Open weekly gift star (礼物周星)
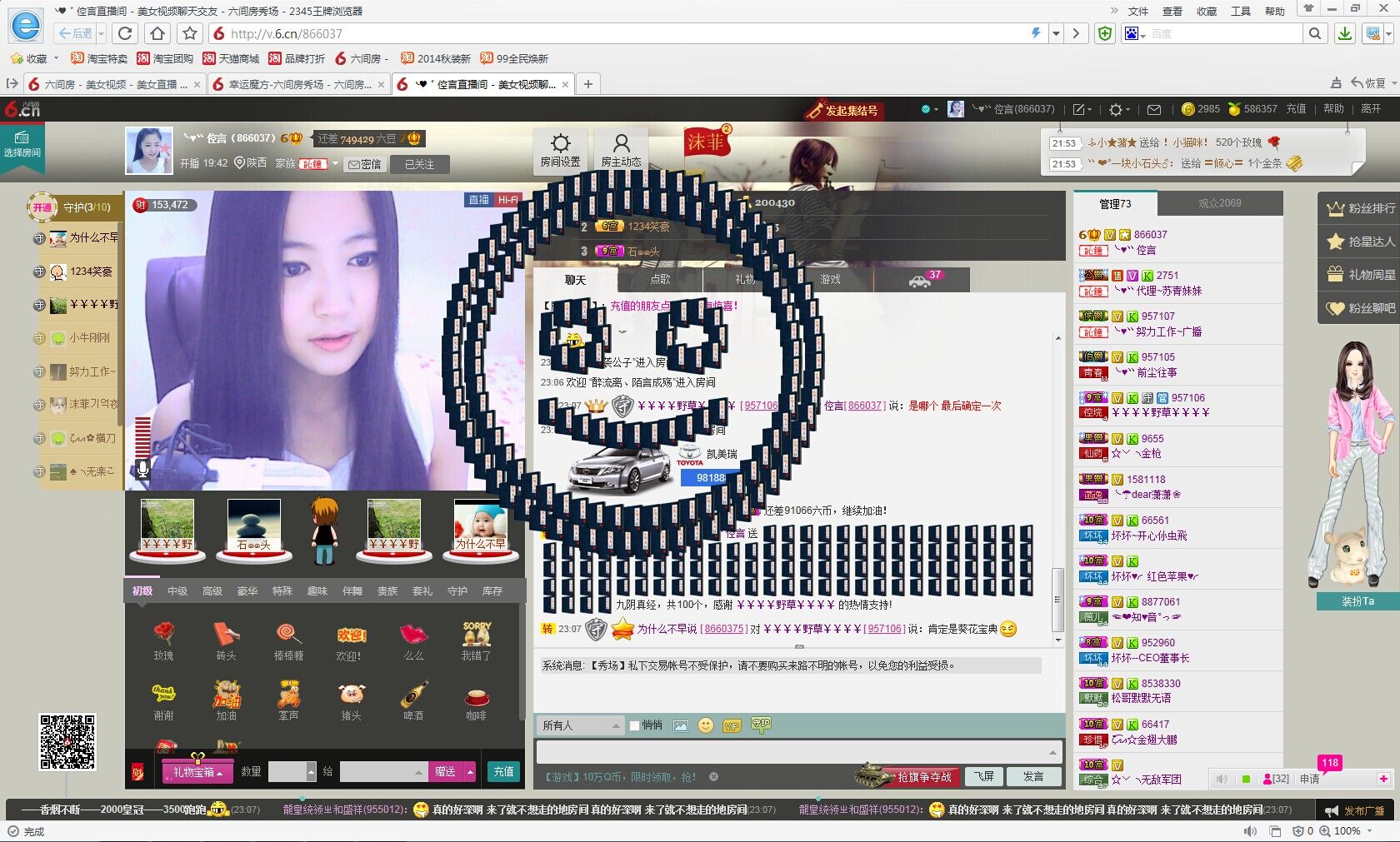The height and width of the screenshot is (842, 1400). coord(1361,274)
